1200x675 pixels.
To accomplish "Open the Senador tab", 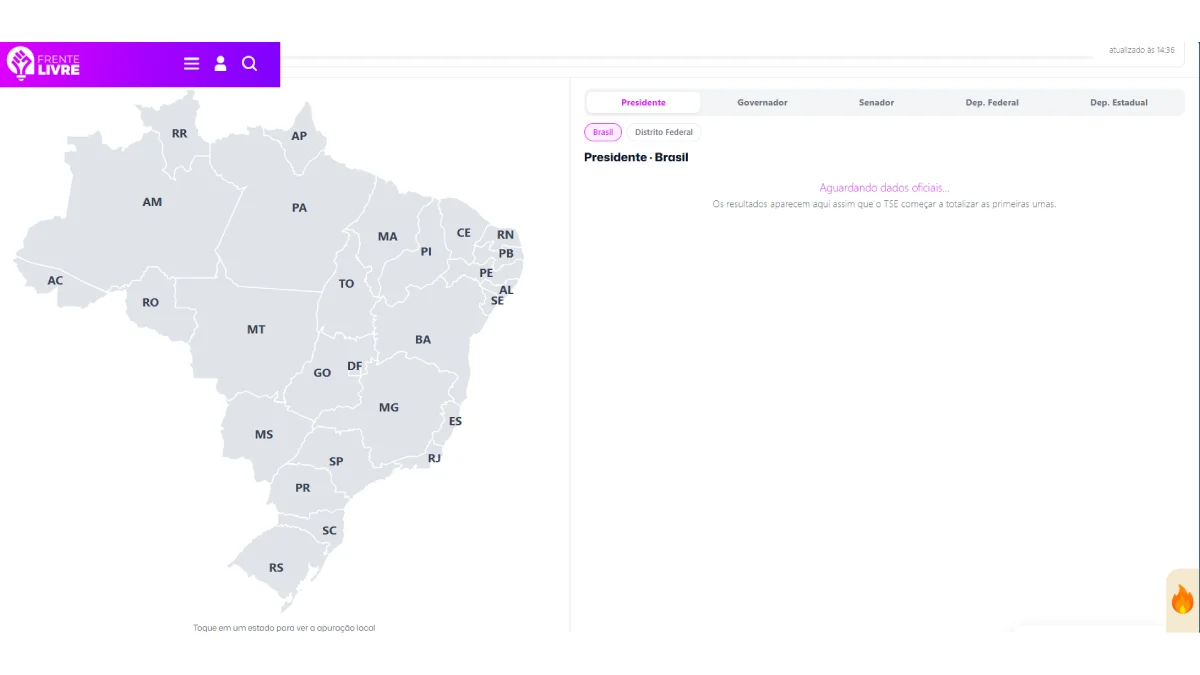I will click(x=876, y=103).
